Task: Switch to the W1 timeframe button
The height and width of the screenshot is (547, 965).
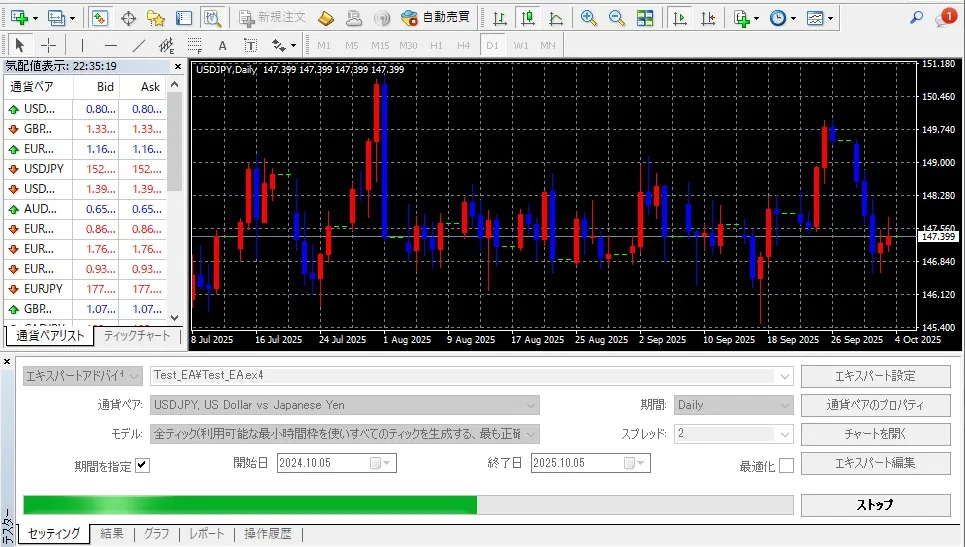Action: (x=521, y=45)
